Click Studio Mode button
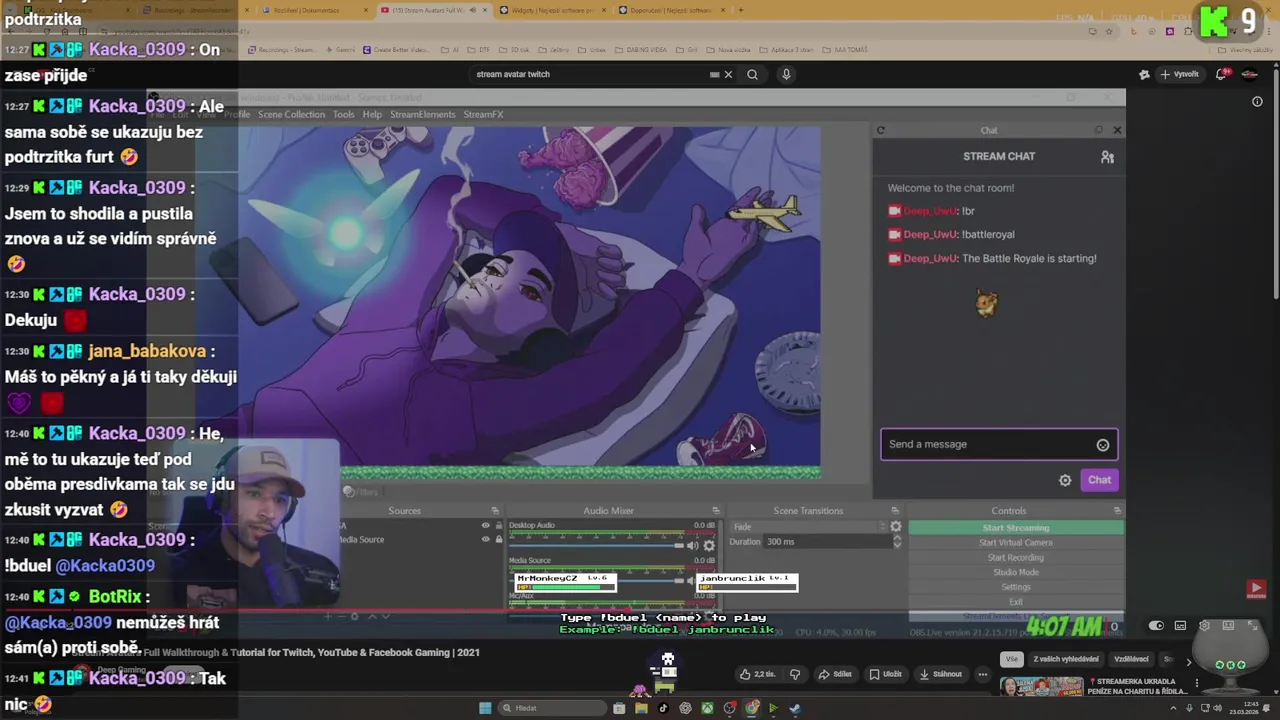 (1016, 573)
